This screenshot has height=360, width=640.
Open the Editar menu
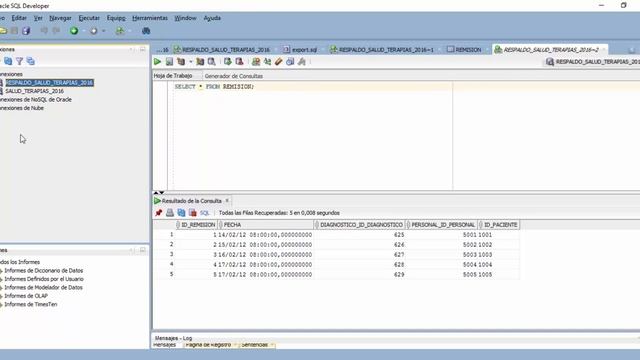(x=19, y=18)
